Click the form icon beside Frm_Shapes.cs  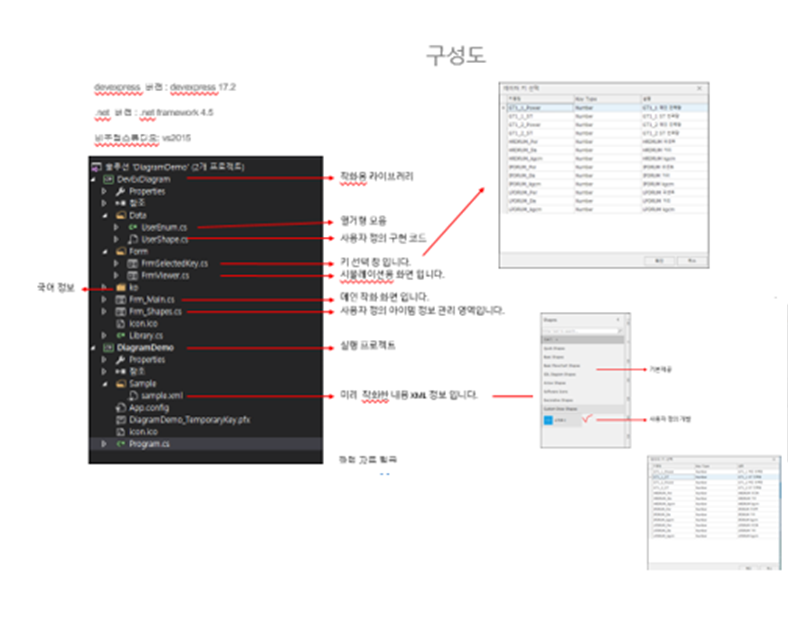121,311
